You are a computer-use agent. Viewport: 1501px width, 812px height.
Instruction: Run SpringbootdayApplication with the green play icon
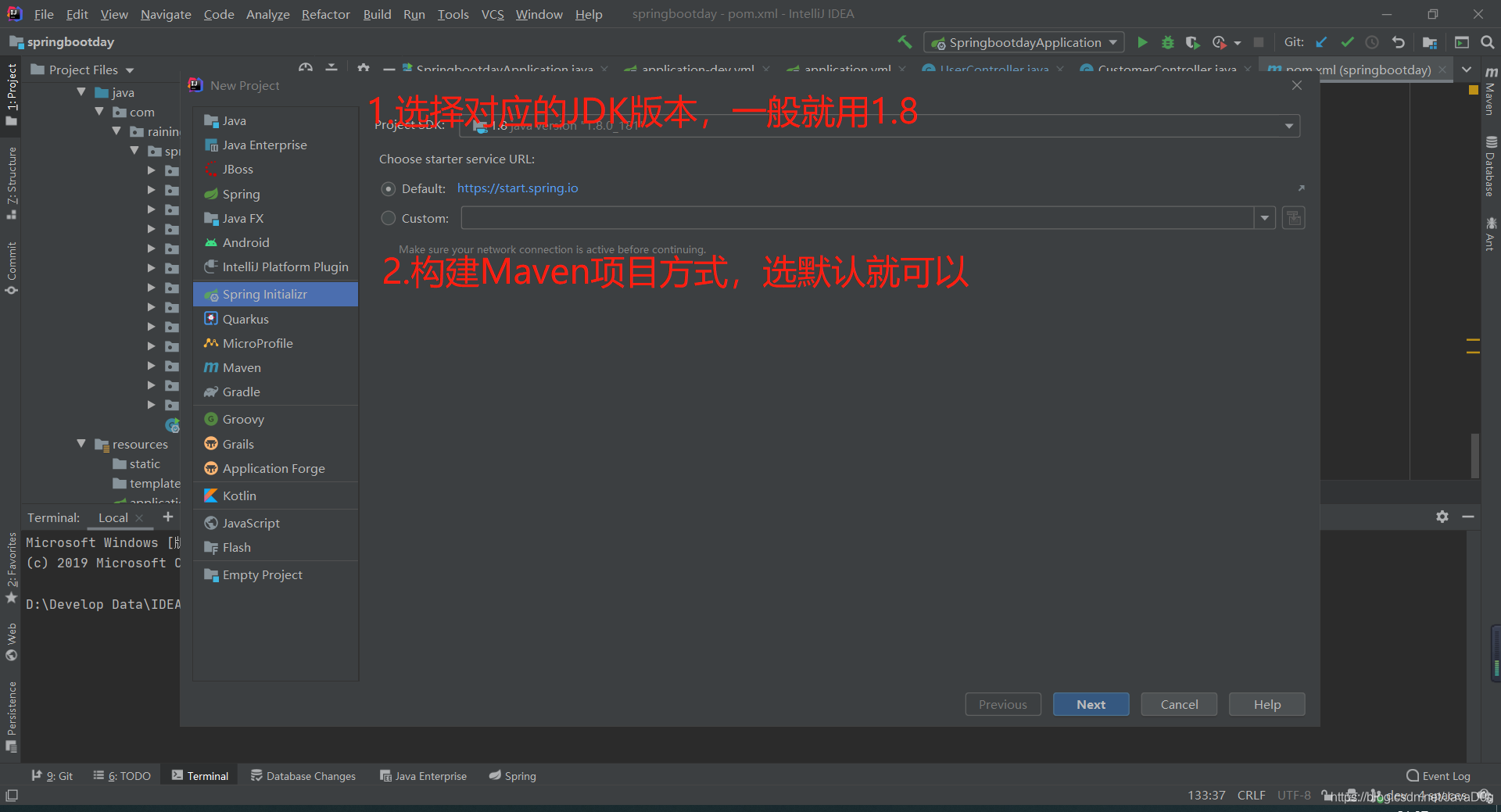1142,42
